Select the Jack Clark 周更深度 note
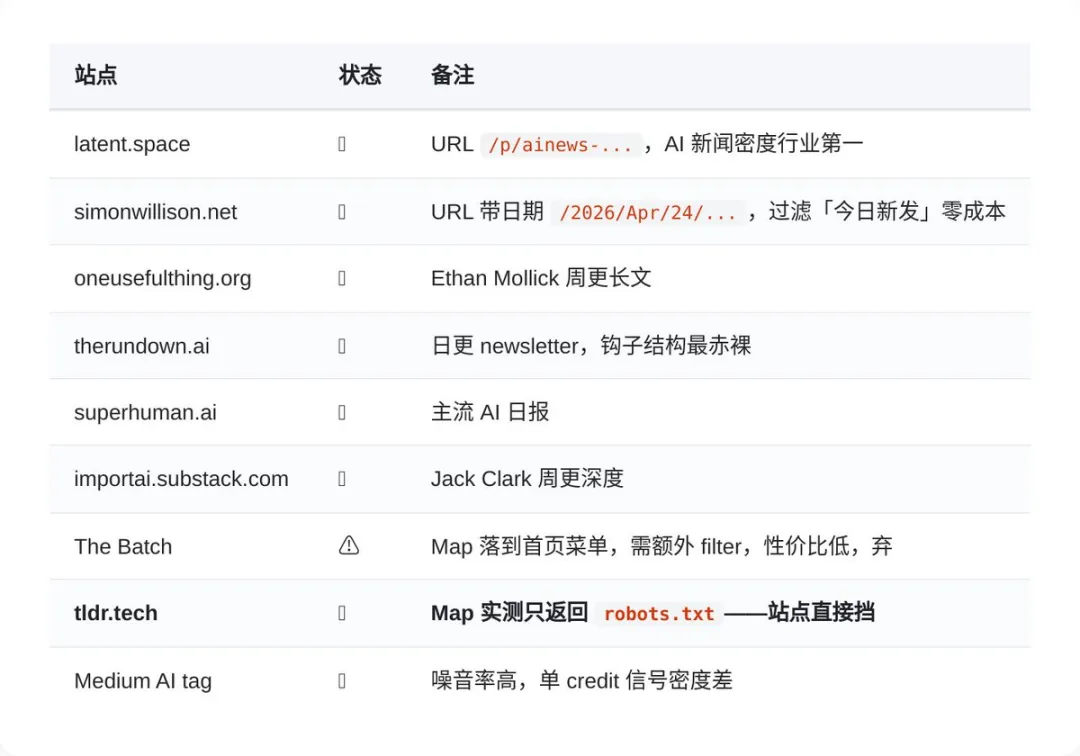Image resolution: width=1080 pixels, height=756 pixels. coord(527,479)
